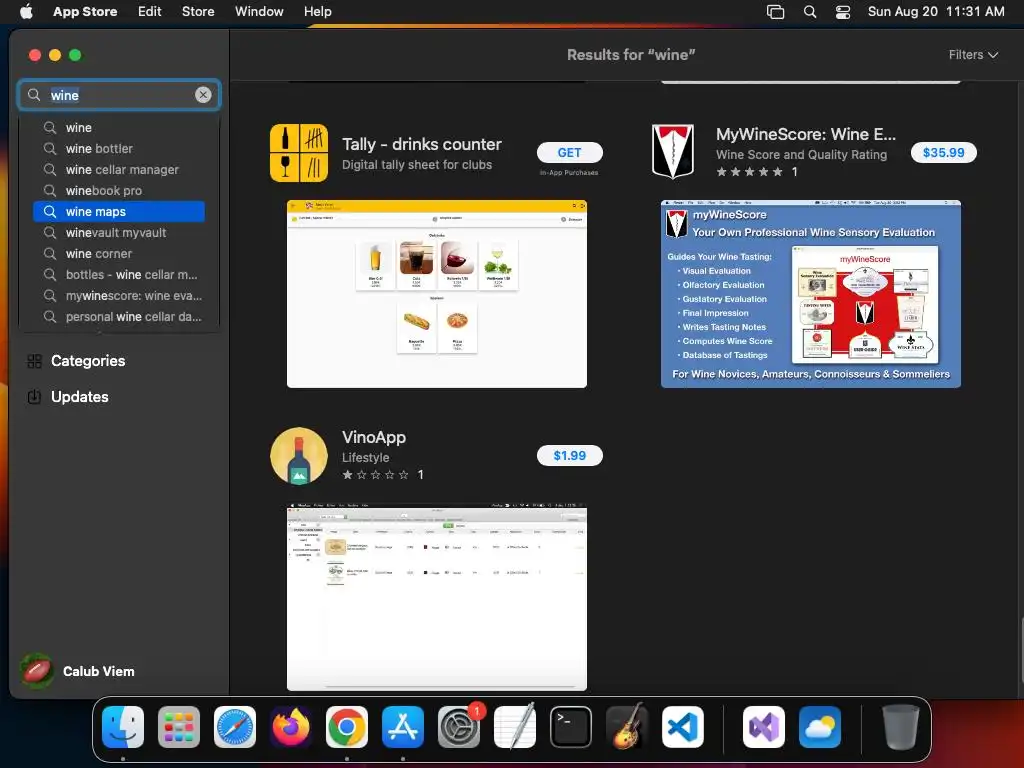View Tally app screenshot preview
Screen dimensions: 1024x768
437,294
